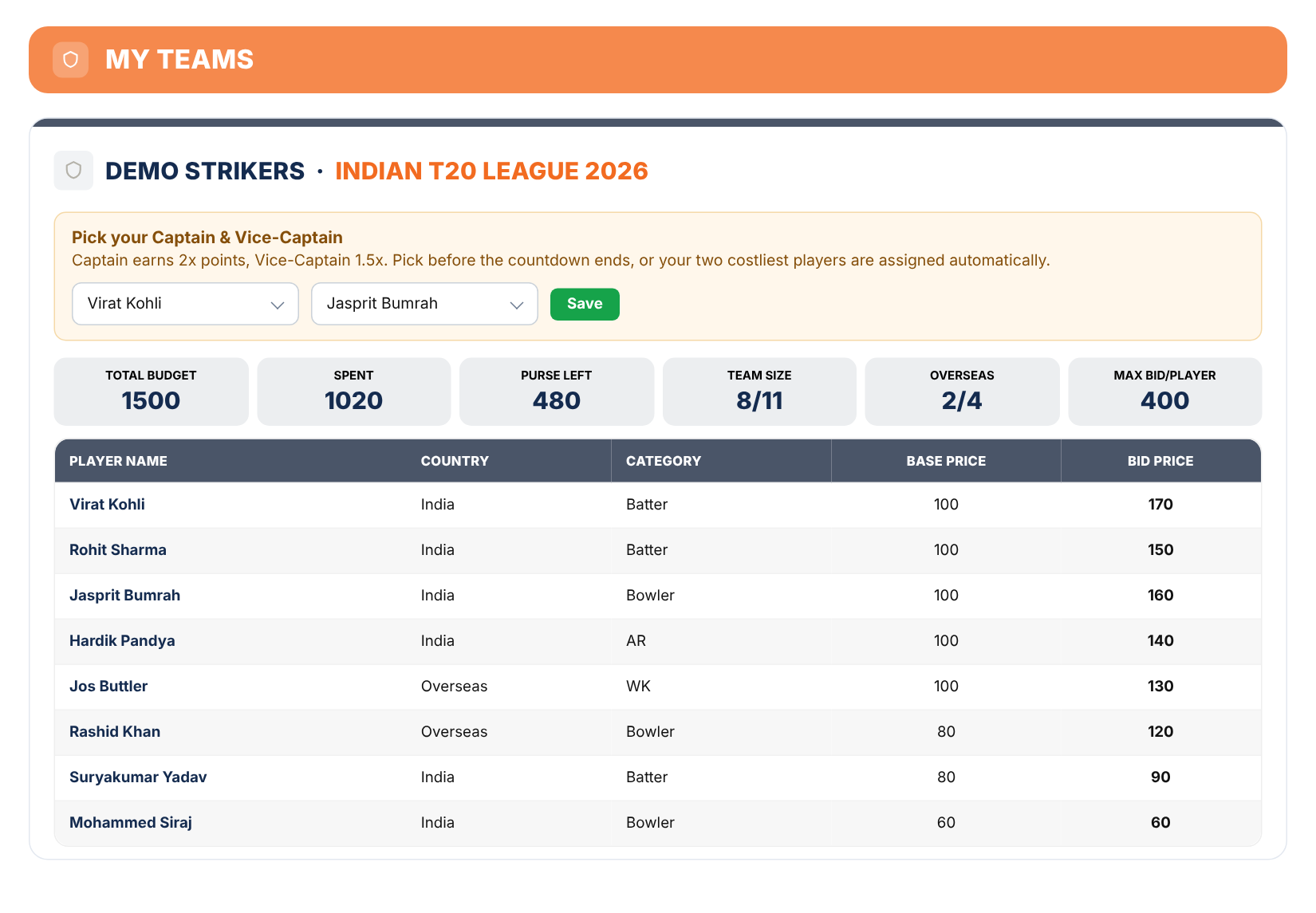Click the My Teams page heading

click(179, 60)
